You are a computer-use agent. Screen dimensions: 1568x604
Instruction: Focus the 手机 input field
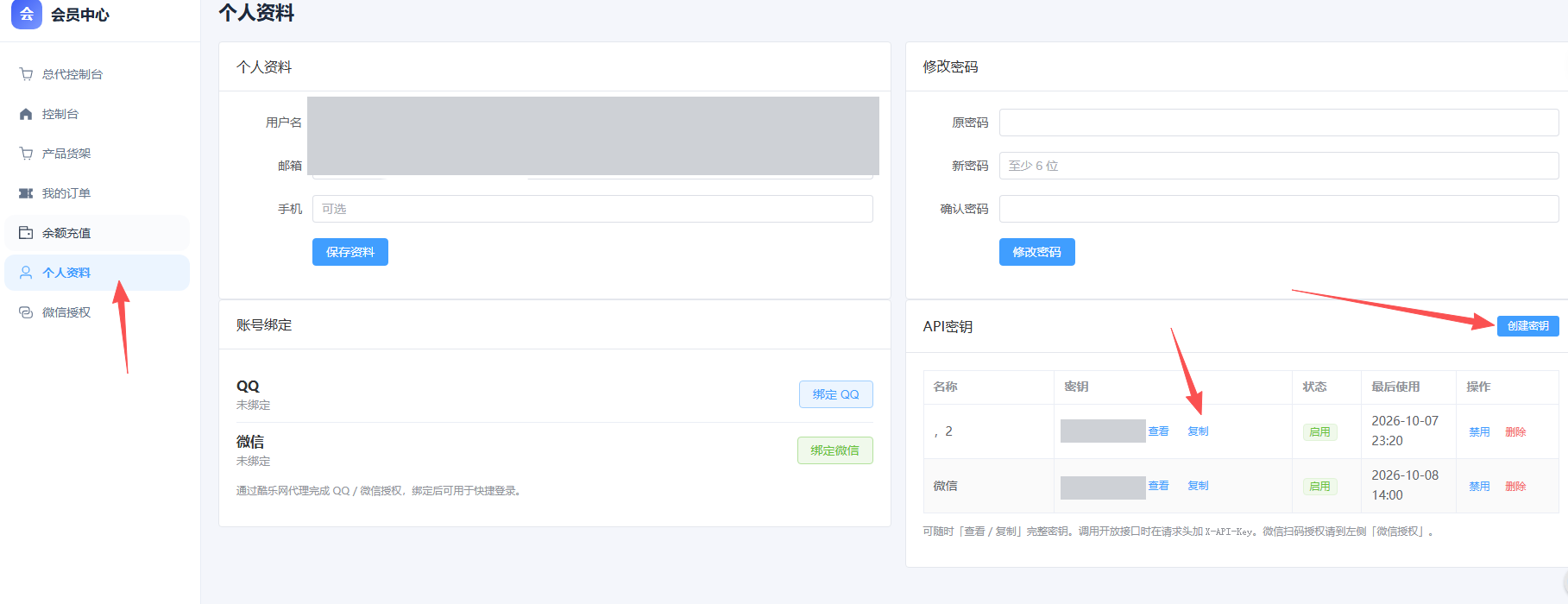(593, 209)
